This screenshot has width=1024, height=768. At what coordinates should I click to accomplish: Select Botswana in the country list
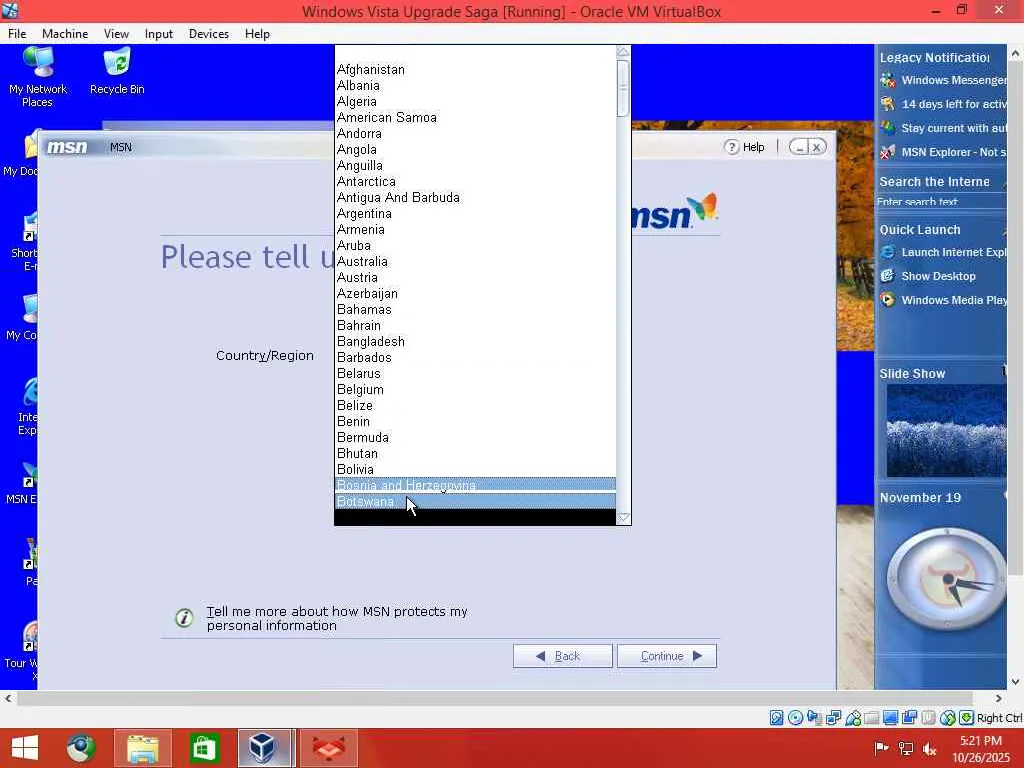pos(475,502)
